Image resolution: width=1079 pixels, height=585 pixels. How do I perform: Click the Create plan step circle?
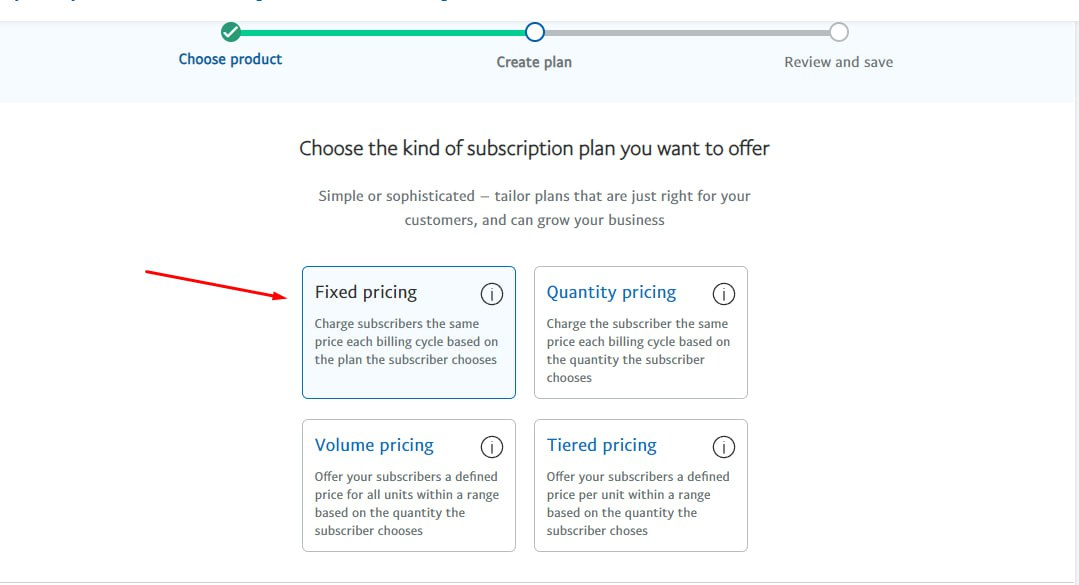[535, 32]
